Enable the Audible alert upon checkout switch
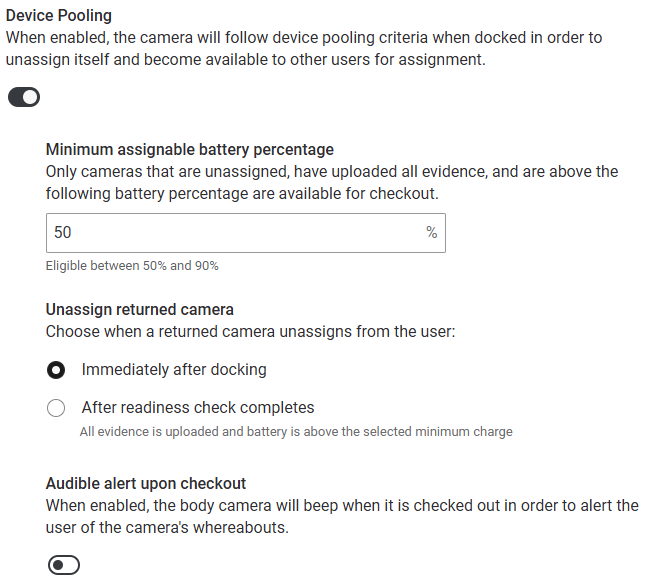The width and height of the screenshot is (656, 583). coord(64,565)
